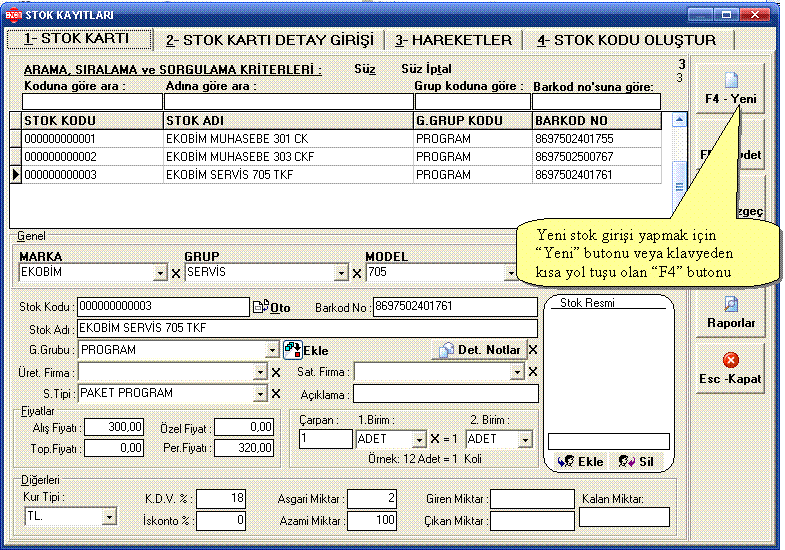Expand the GRUP dropdown
785x550 pixels.
coord(341,273)
